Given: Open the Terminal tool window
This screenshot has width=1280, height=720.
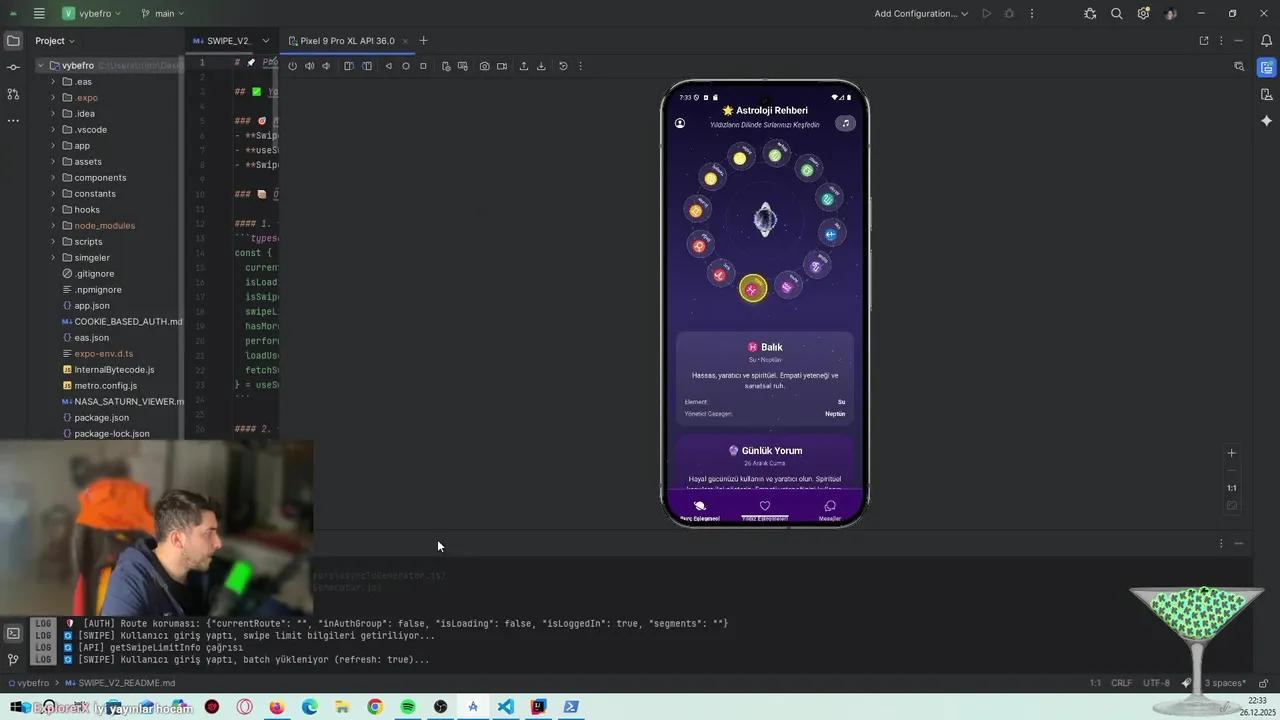Looking at the screenshot, I should coord(13,633).
